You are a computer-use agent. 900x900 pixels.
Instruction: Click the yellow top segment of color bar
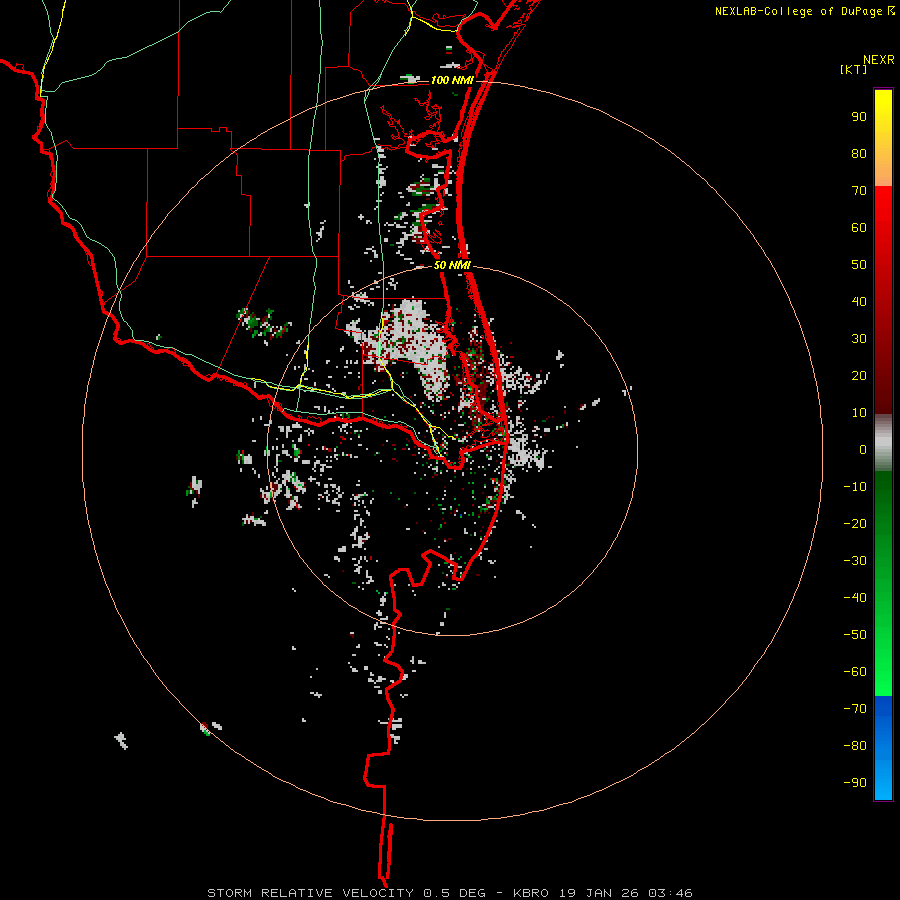tap(883, 138)
